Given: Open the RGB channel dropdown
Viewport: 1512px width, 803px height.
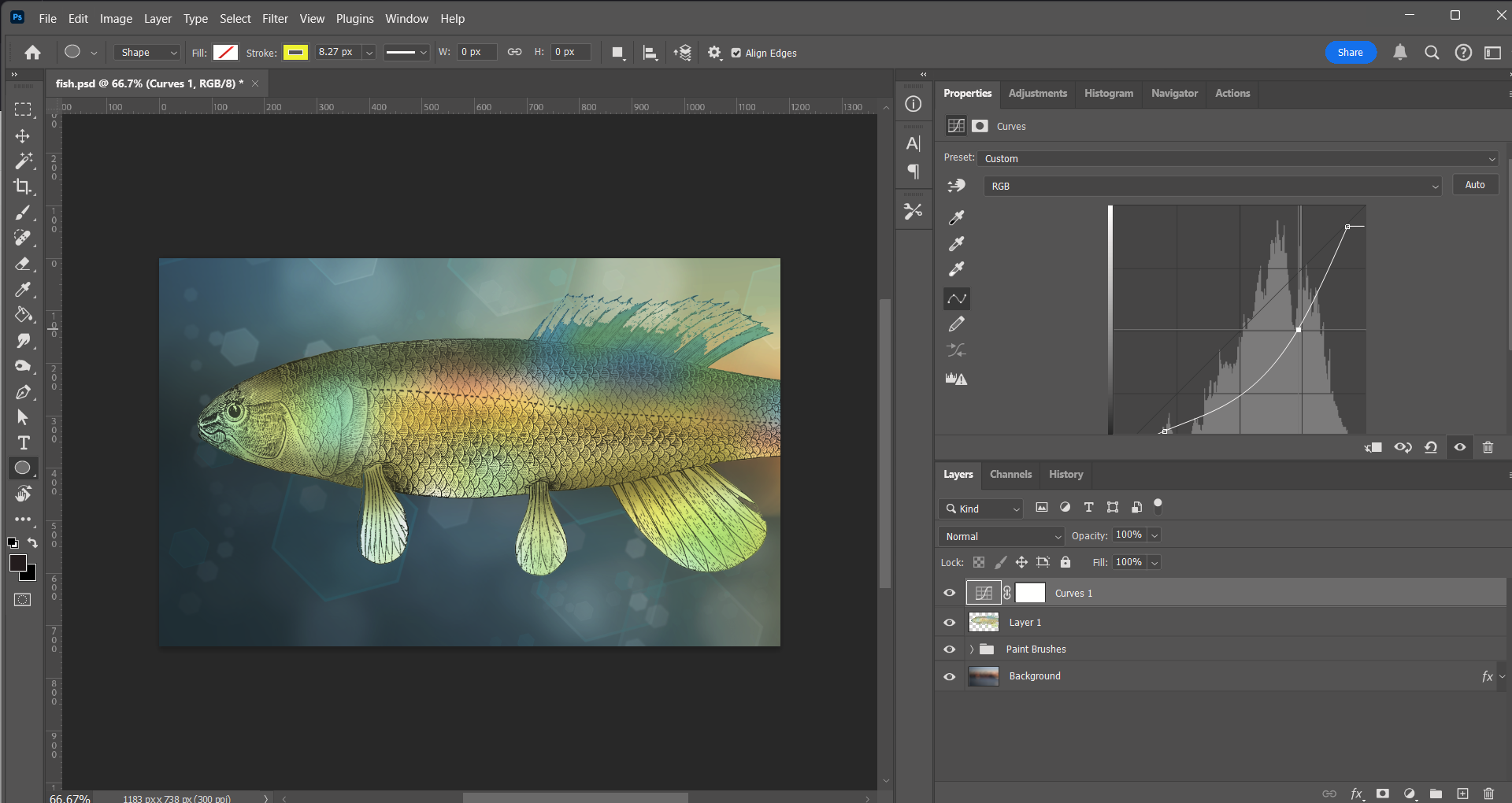Looking at the screenshot, I should point(1213,186).
